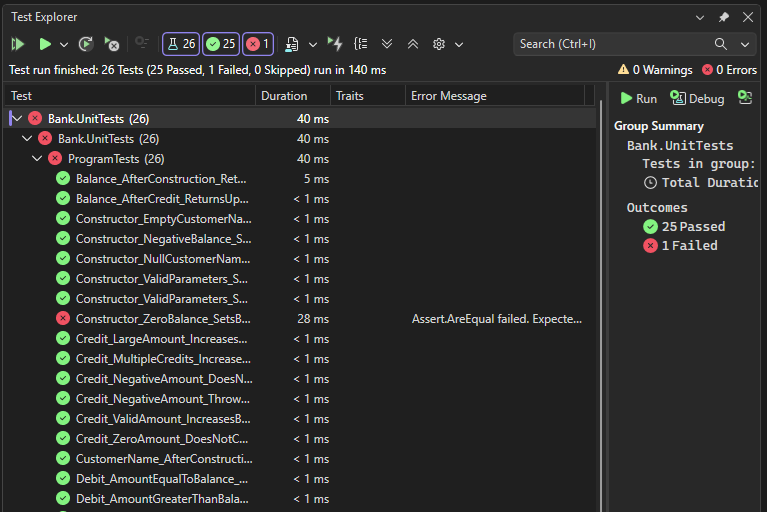This screenshot has width=767, height=512.
Task: Sort by the Error Message column header
Action: point(495,96)
